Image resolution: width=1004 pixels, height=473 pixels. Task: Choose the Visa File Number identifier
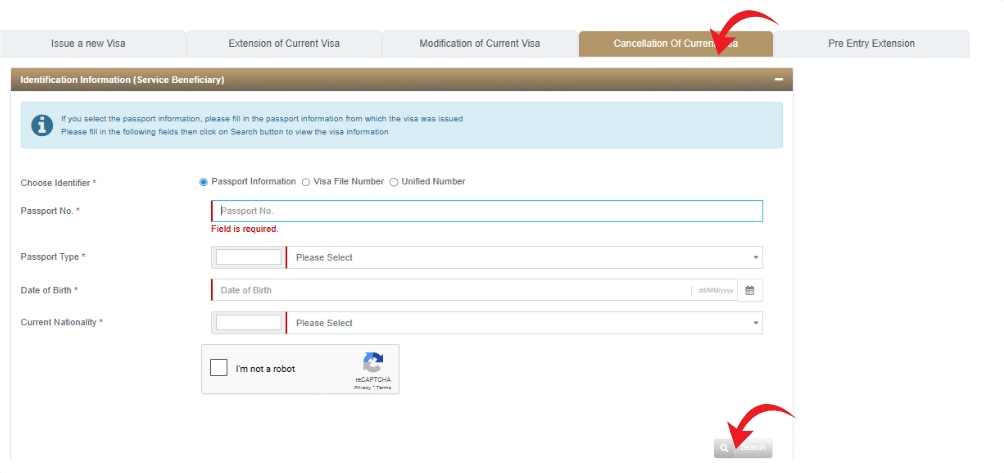(306, 182)
